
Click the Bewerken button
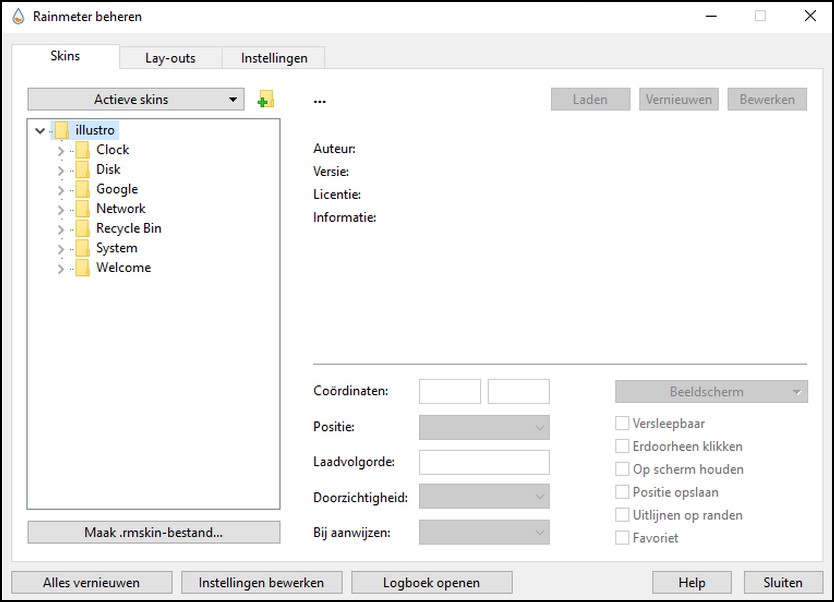pos(767,99)
